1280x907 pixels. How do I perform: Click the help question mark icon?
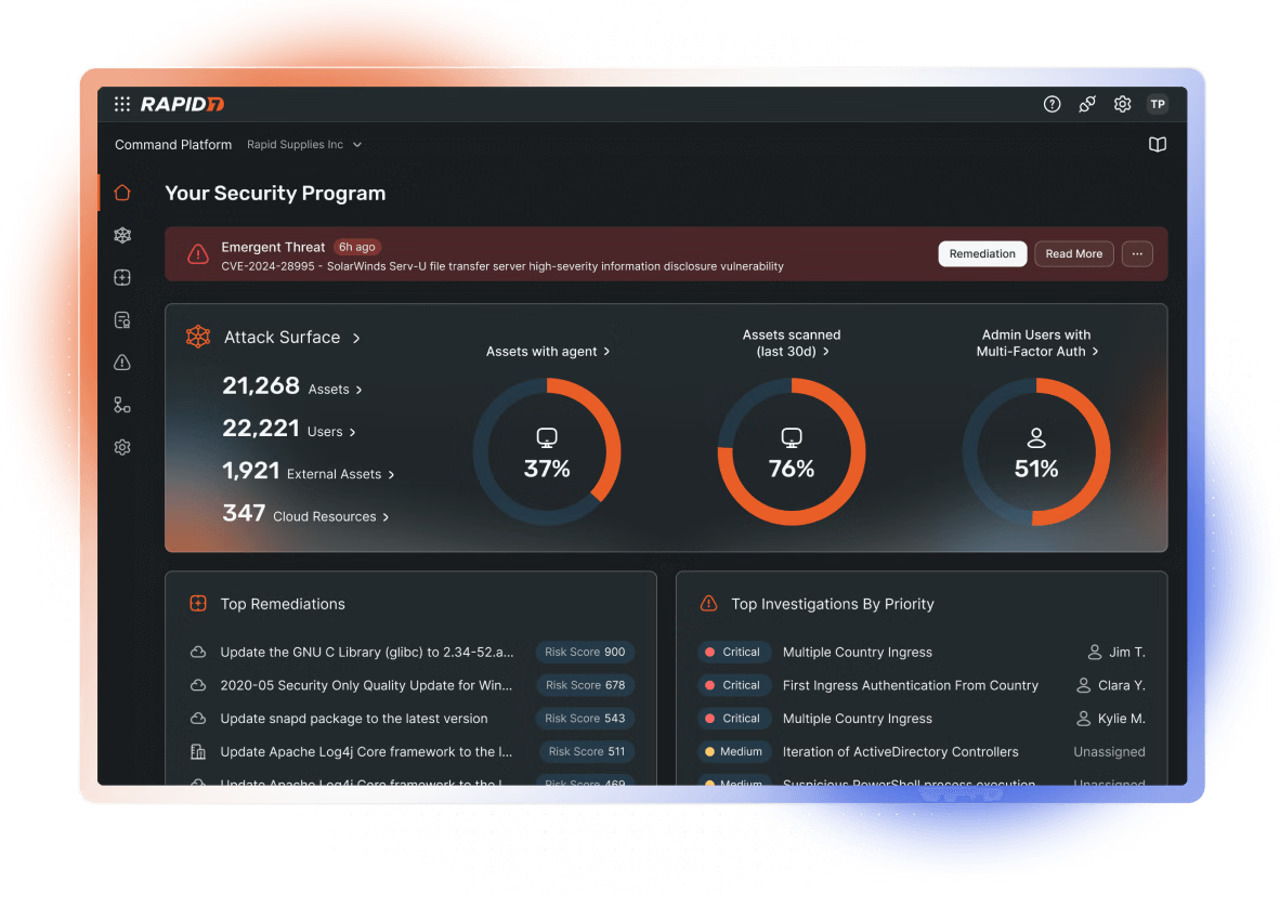[1051, 104]
